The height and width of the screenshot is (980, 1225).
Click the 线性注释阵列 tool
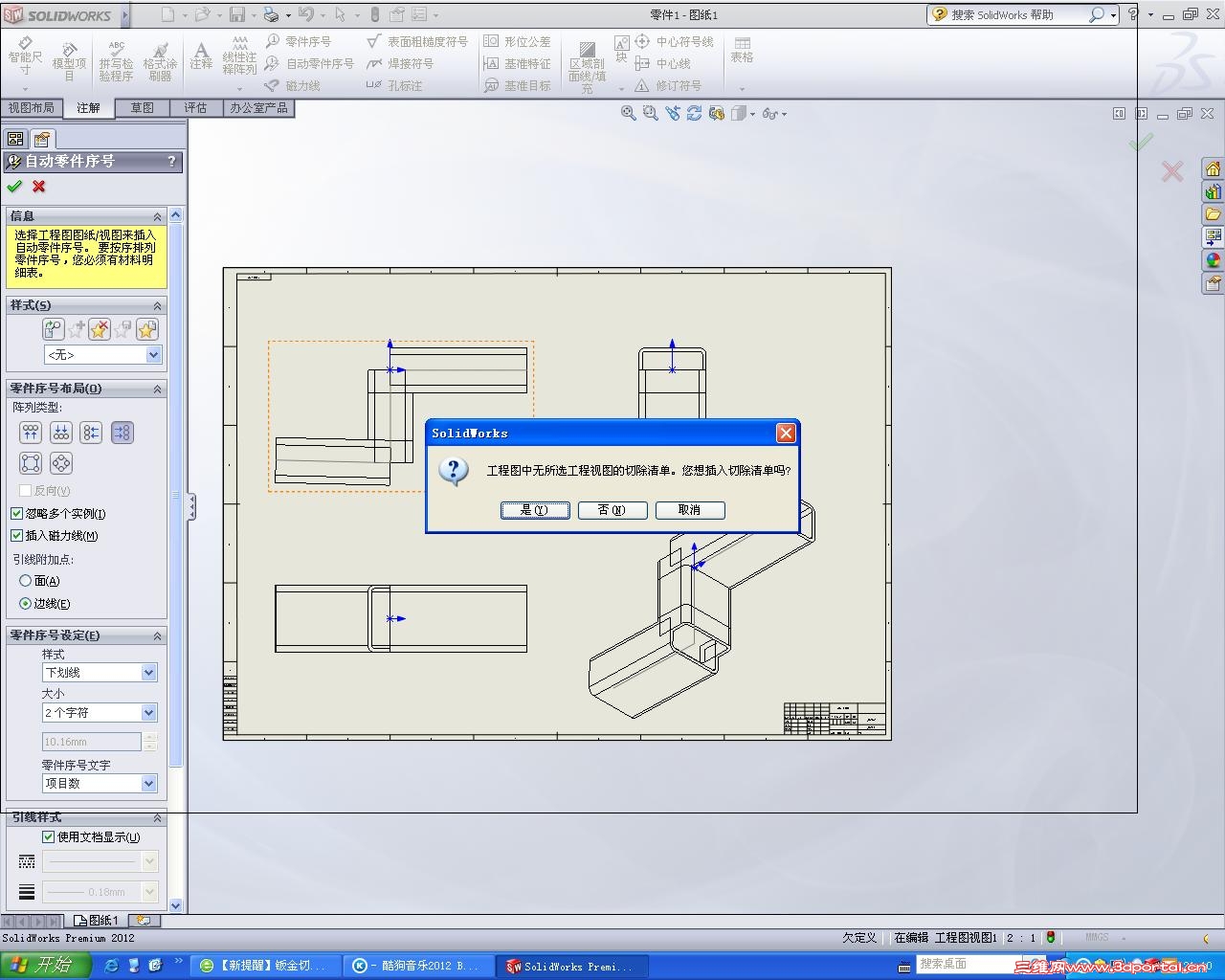[x=239, y=57]
